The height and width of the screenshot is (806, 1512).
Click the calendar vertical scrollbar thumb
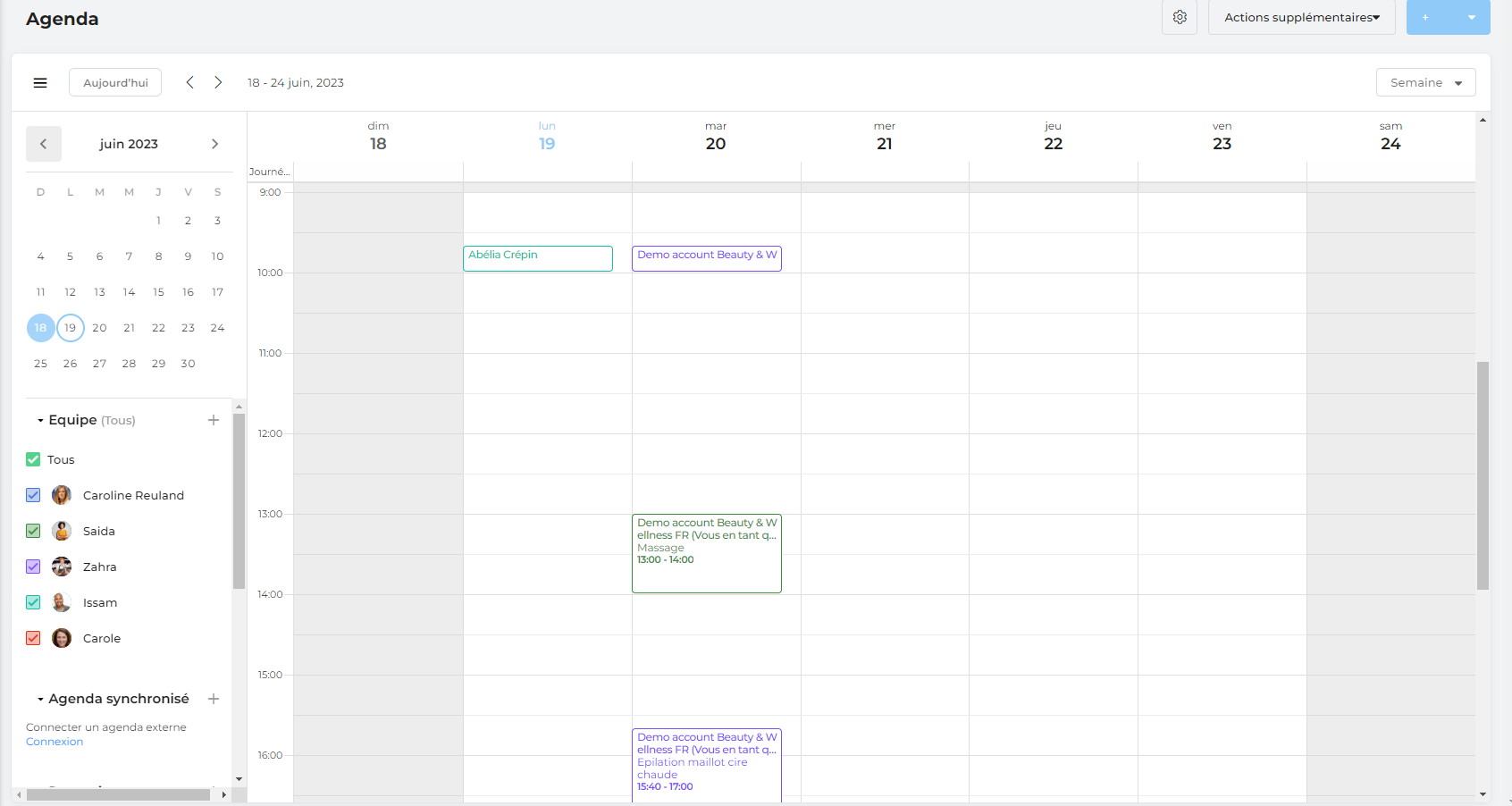pos(1483,475)
